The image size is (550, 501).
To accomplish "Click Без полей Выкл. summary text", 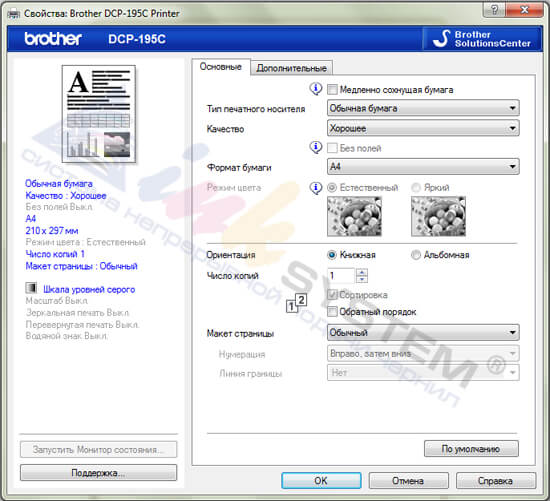I will [x=59, y=207].
